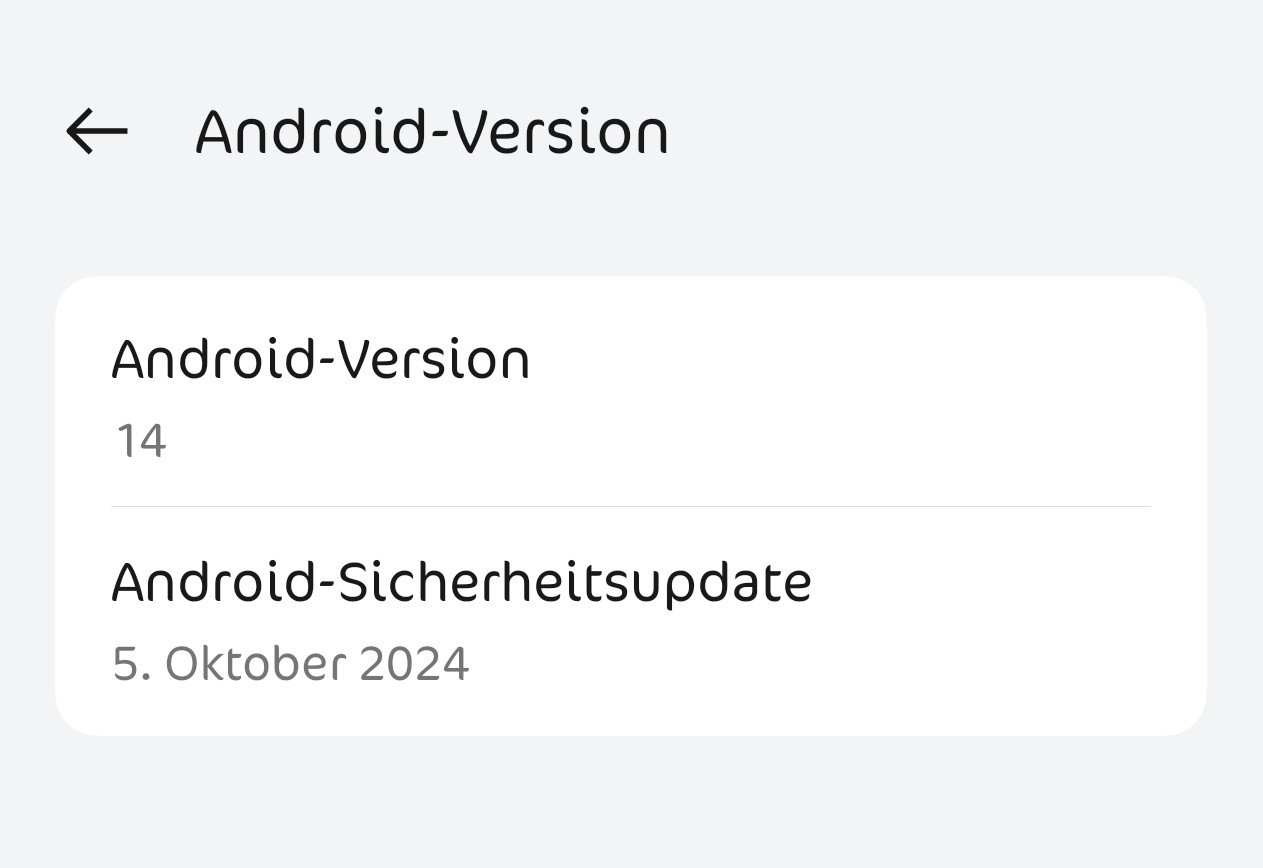The height and width of the screenshot is (868, 1263).
Task: Select the Android-Sicherheitsupdate label text
Action: click(461, 584)
